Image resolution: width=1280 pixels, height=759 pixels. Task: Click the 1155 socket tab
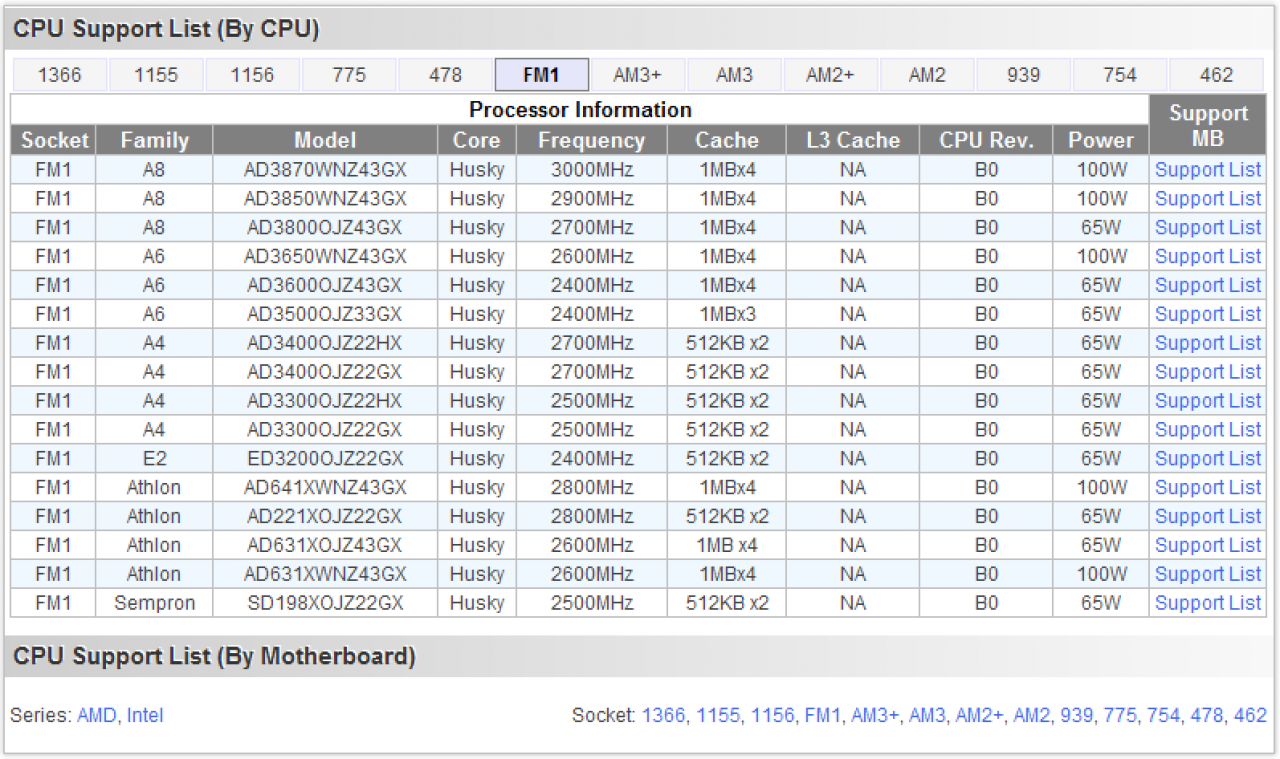(156, 75)
